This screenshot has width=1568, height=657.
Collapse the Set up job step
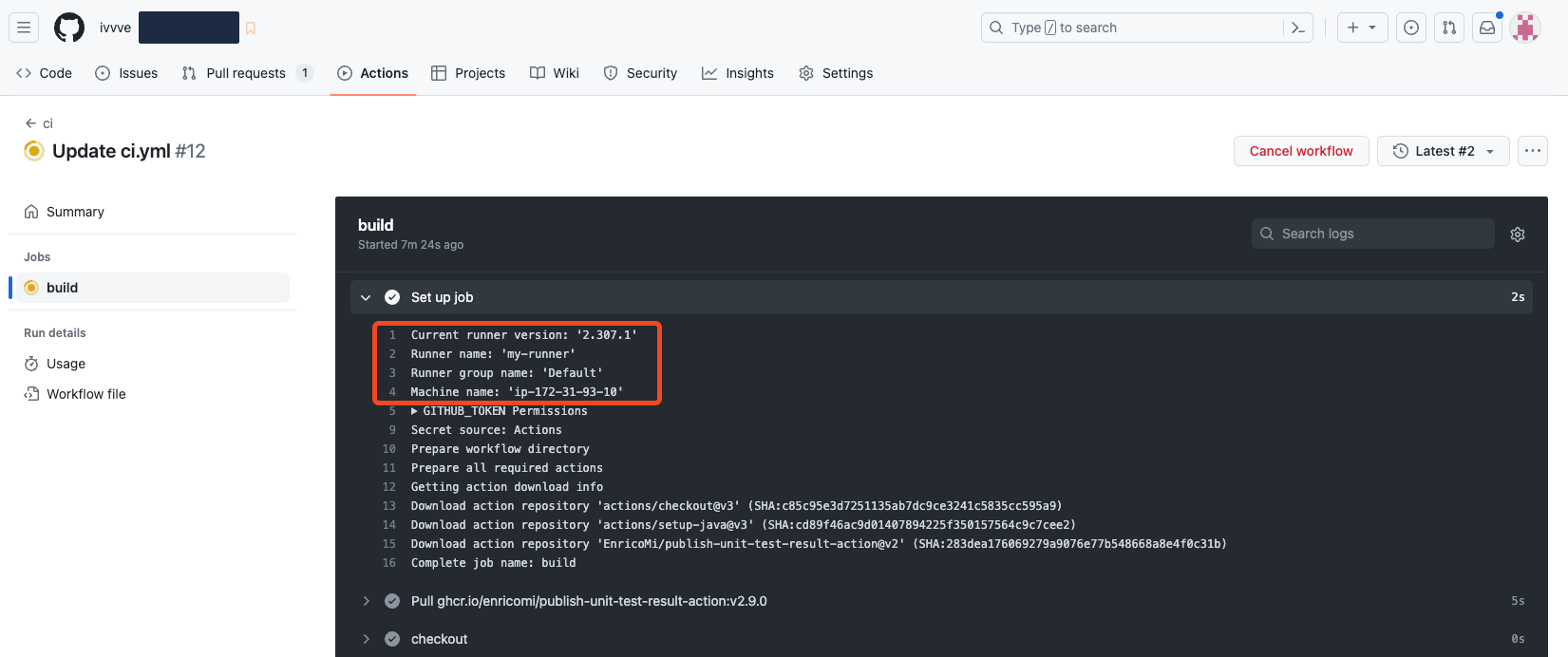point(941,297)
